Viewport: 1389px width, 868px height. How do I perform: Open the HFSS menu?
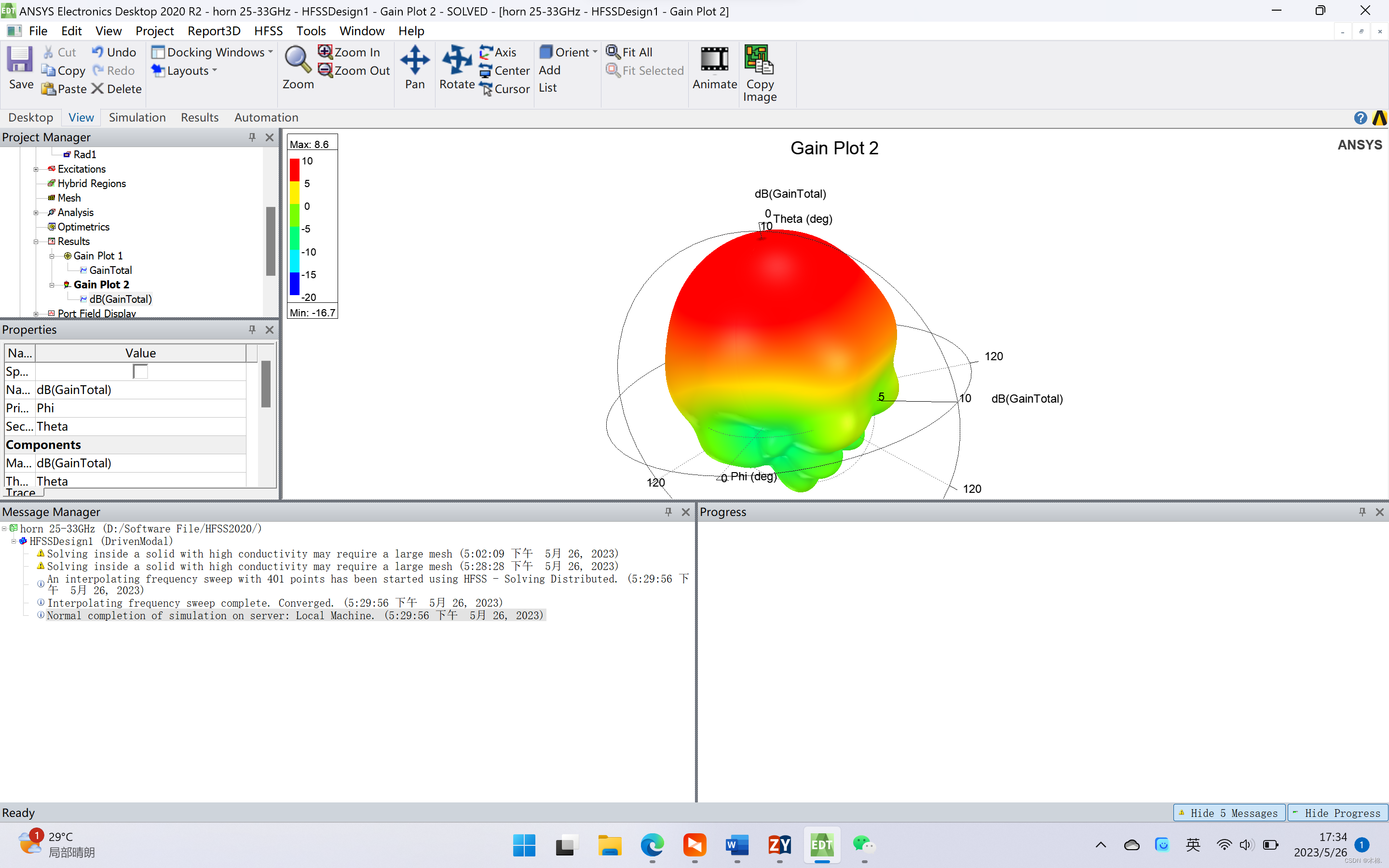268,31
